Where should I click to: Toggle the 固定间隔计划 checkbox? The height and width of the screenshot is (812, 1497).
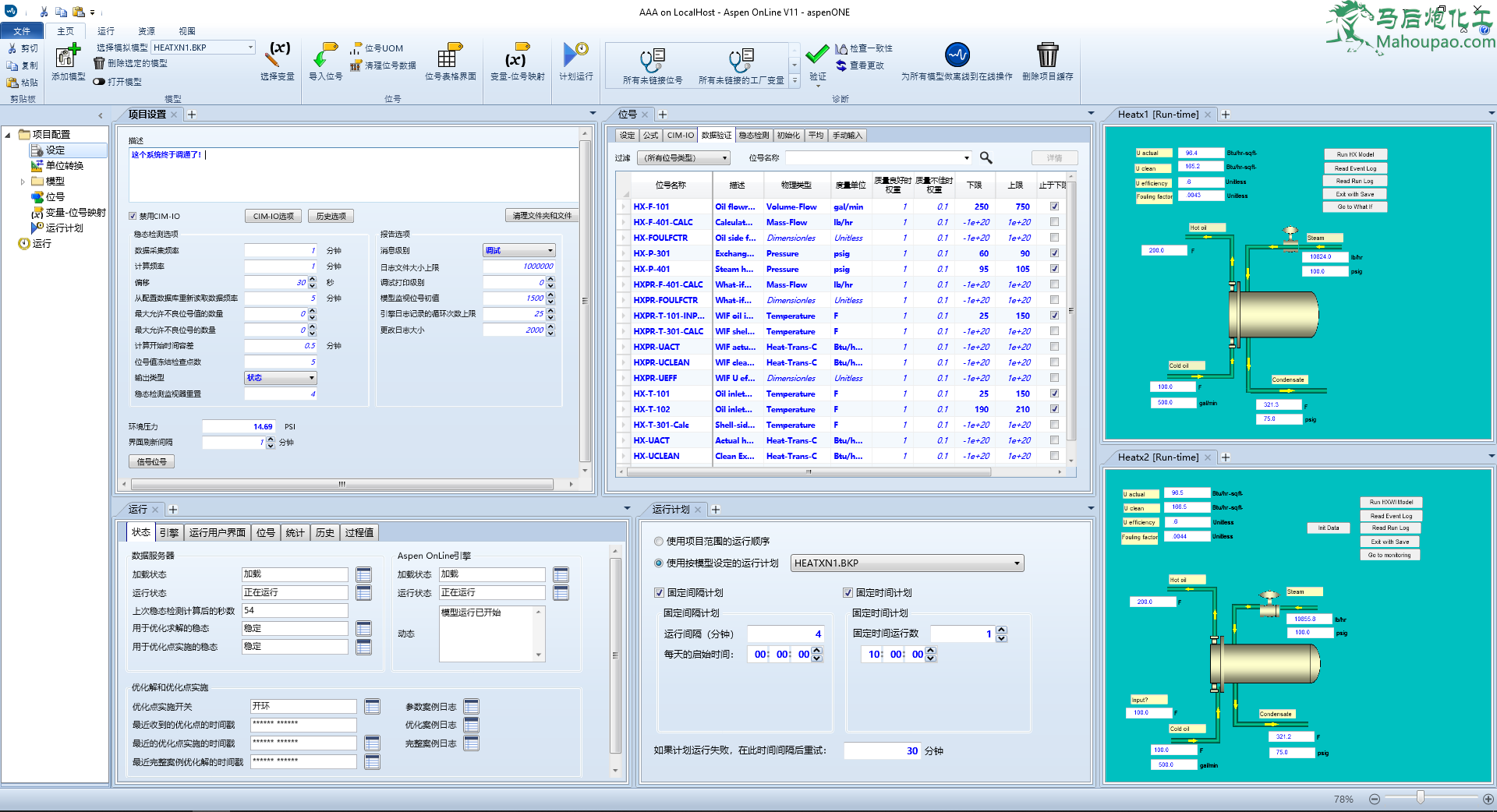pyautogui.click(x=659, y=592)
